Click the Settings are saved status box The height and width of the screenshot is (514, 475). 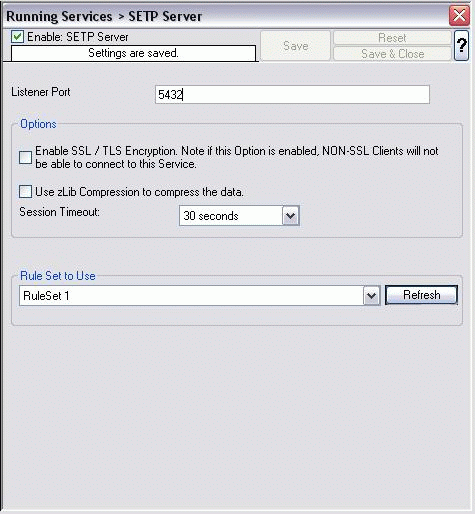pos(133,53)
